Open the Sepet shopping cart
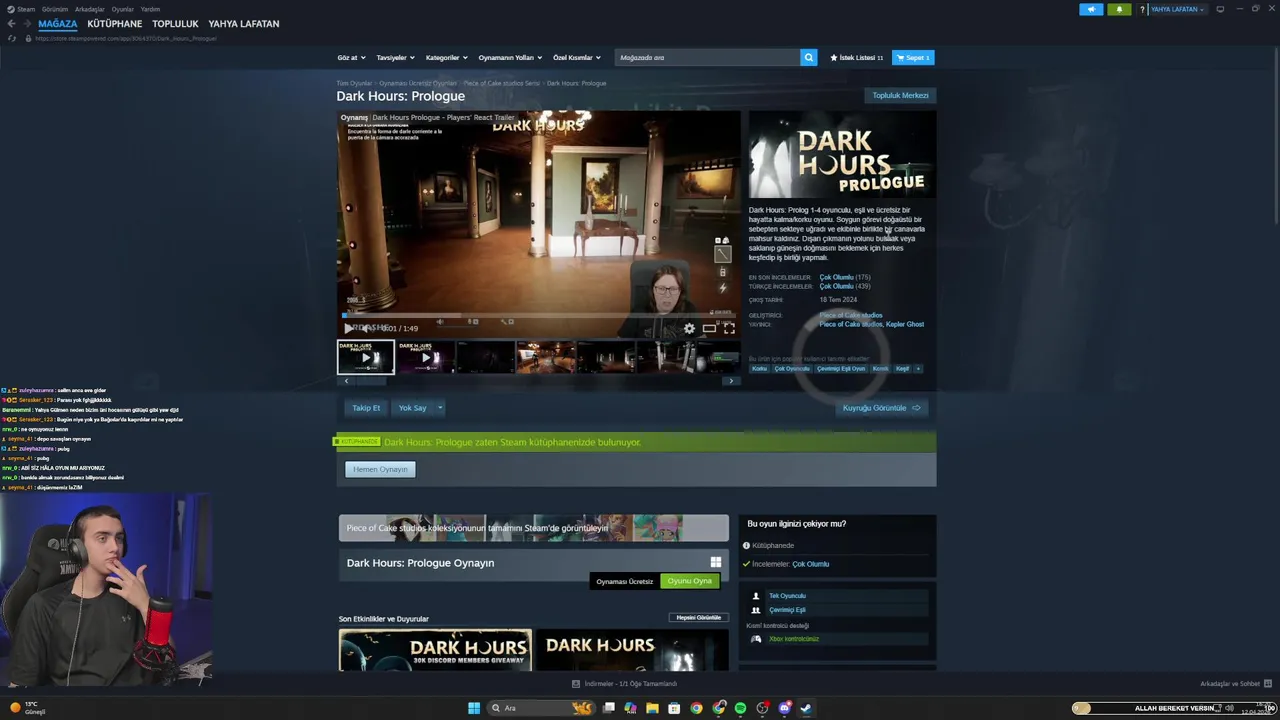Viewport: 1280px width, 720px height. coord(913,58)
